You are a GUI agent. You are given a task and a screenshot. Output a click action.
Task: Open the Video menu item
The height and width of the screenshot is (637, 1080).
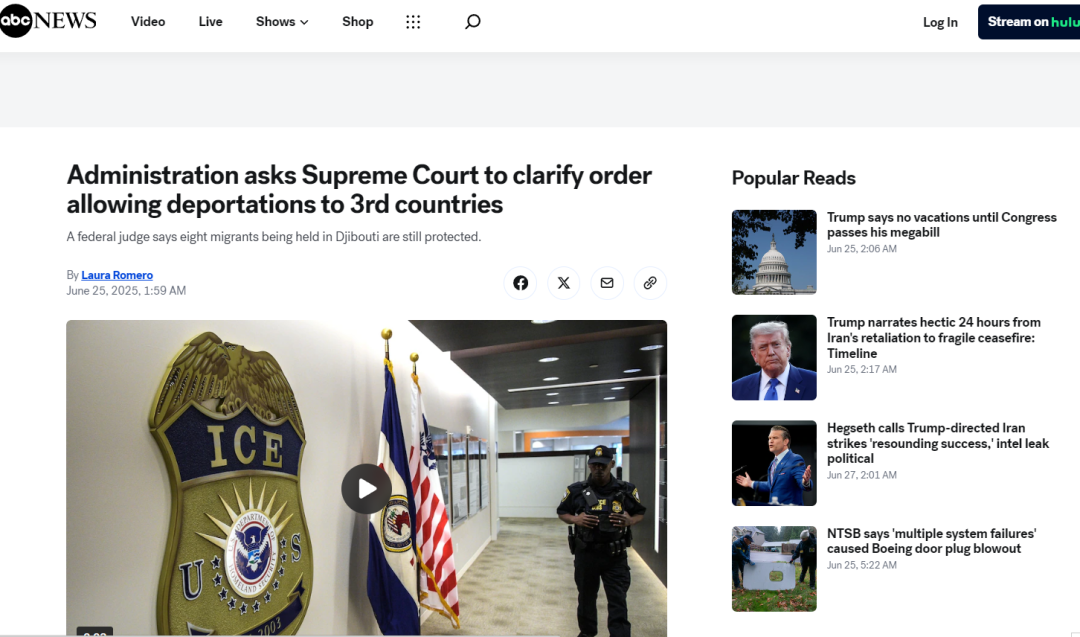pos(148,21)
